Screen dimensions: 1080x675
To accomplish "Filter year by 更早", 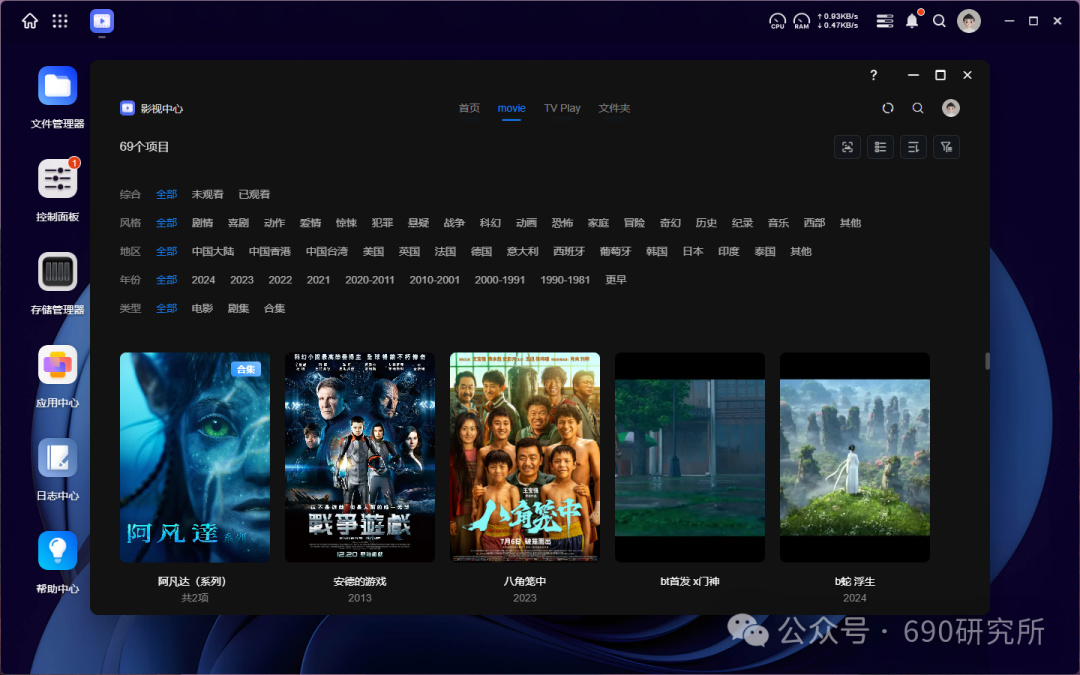I will (x=616, y=280).
